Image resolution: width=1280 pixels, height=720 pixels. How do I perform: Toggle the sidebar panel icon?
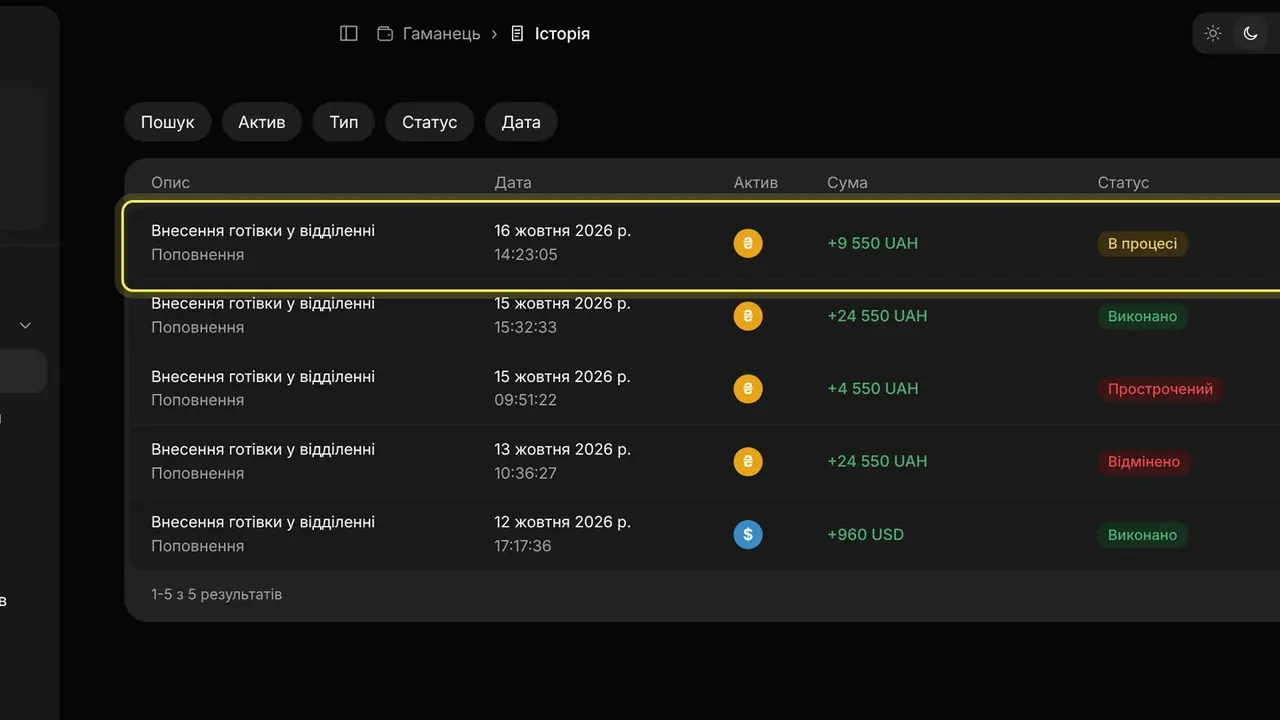349,33
